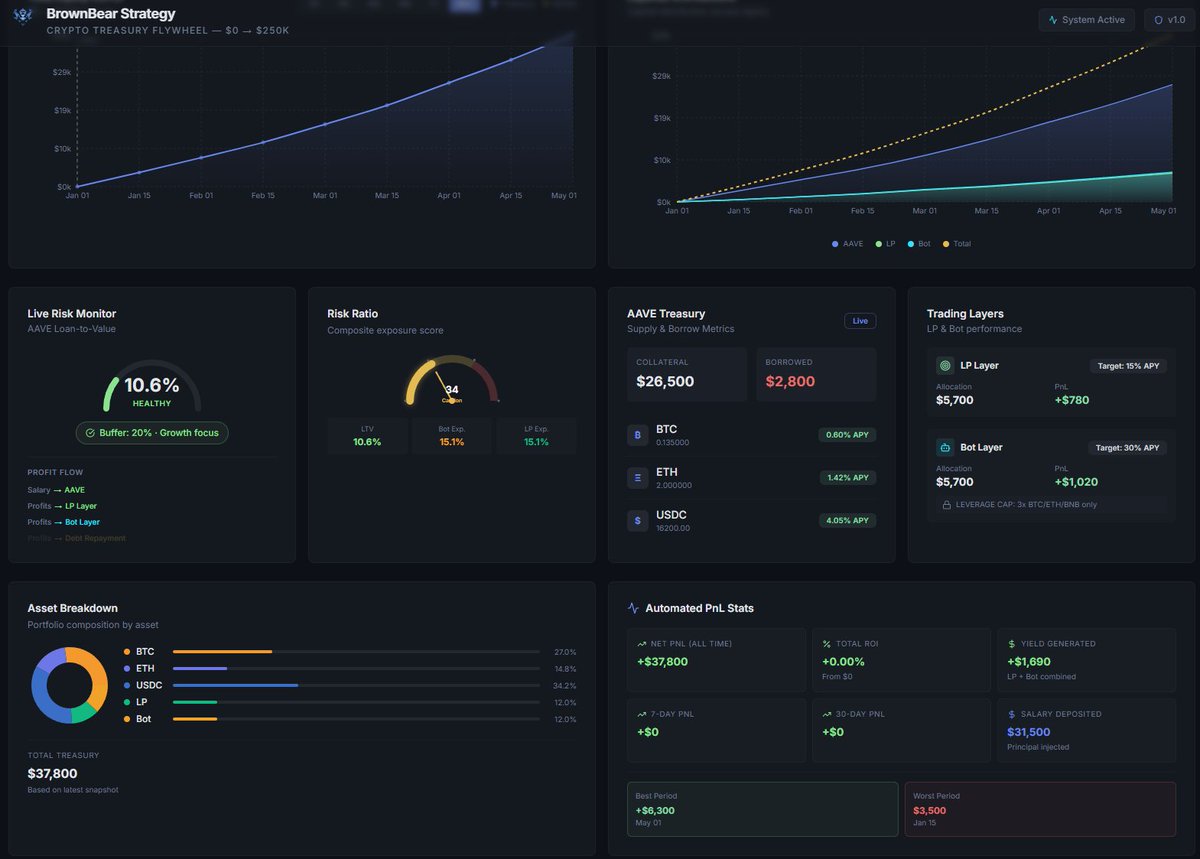Click the Profits → LP Layer flow line
The image size is (1200, 859).
coord(62,506)
